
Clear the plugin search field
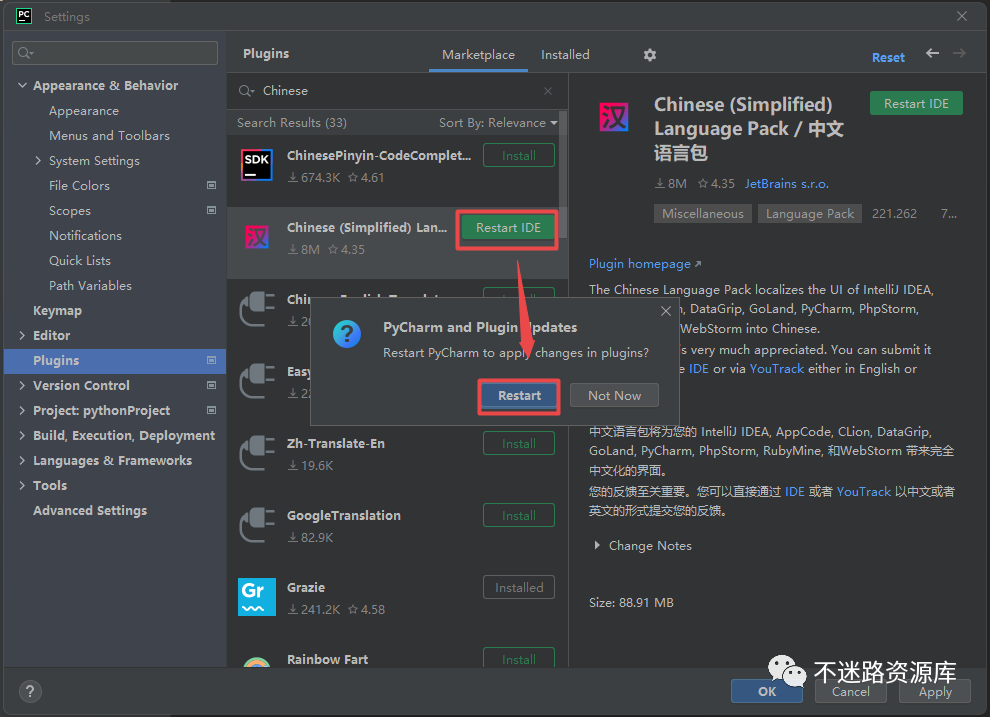pos(548,91)
